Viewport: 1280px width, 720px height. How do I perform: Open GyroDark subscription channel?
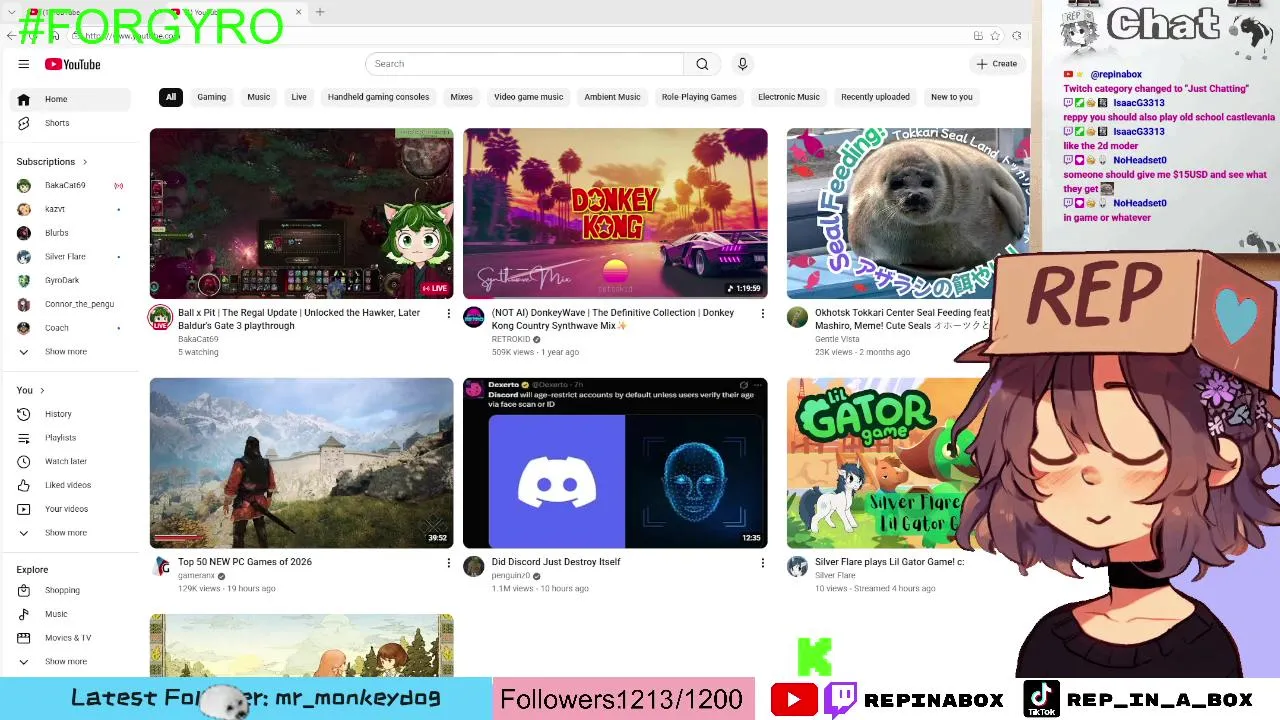pos(70,280)
